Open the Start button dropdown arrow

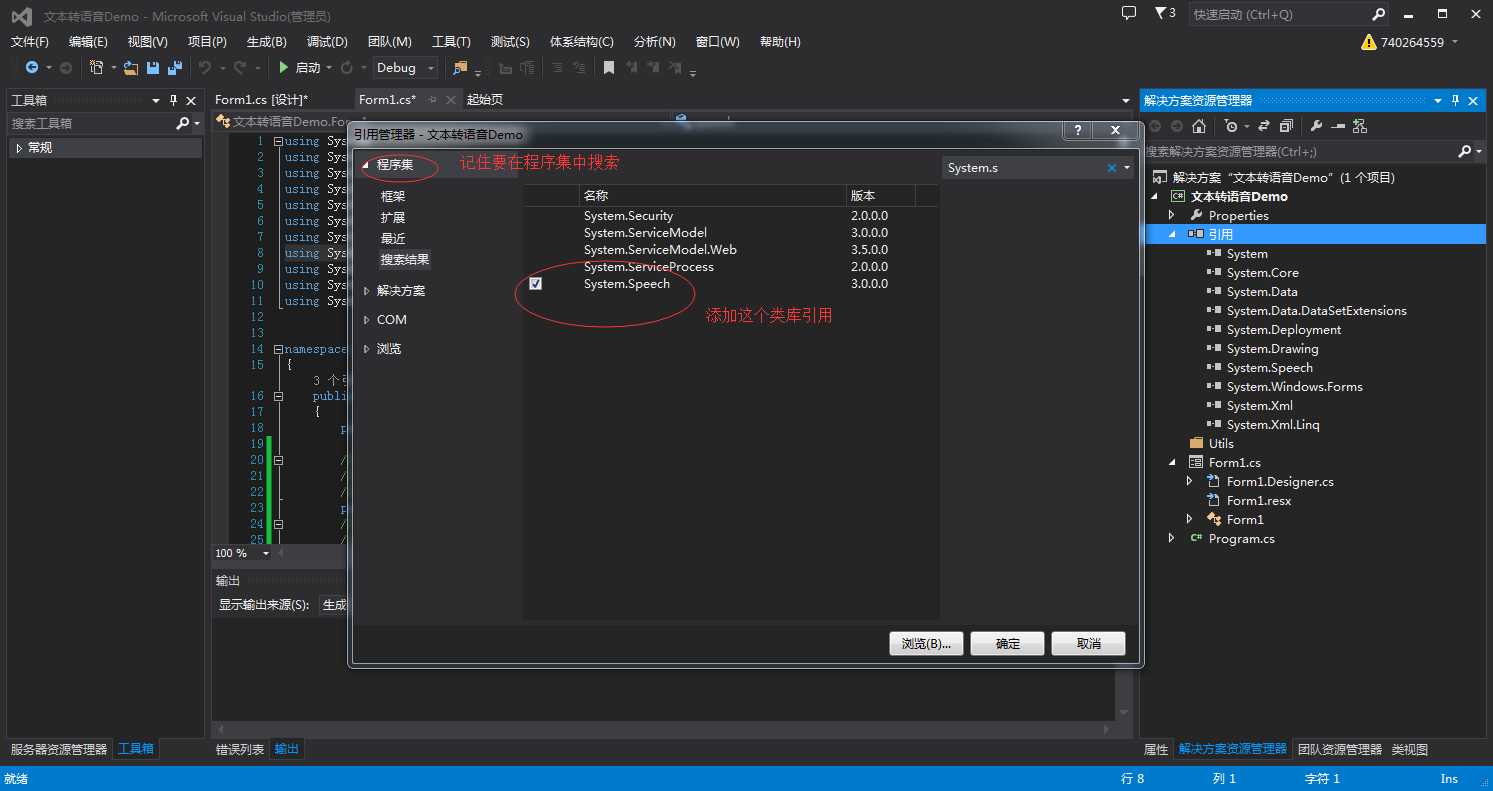point(328,68)
